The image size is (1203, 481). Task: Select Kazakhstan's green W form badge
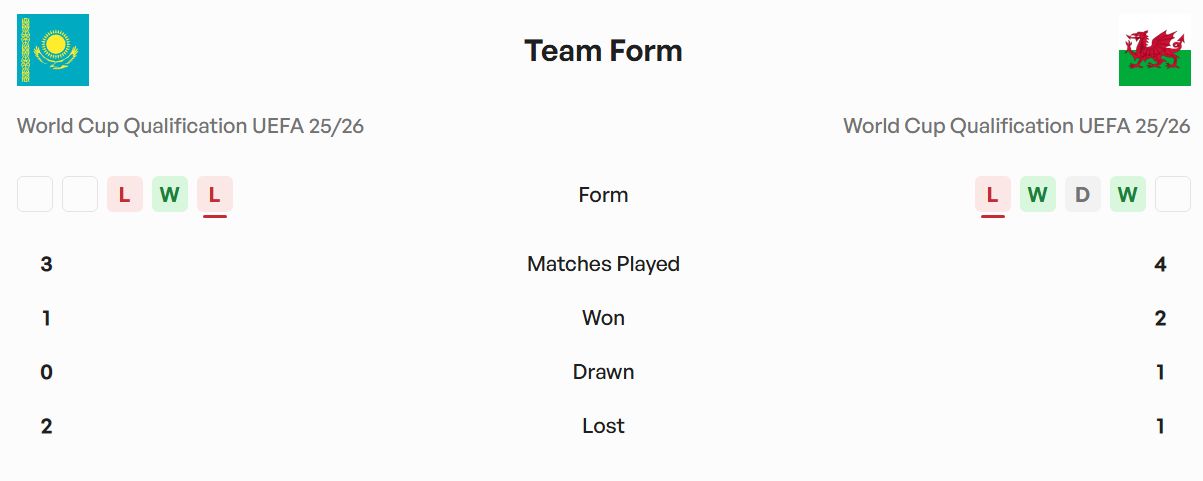[170, 194]
